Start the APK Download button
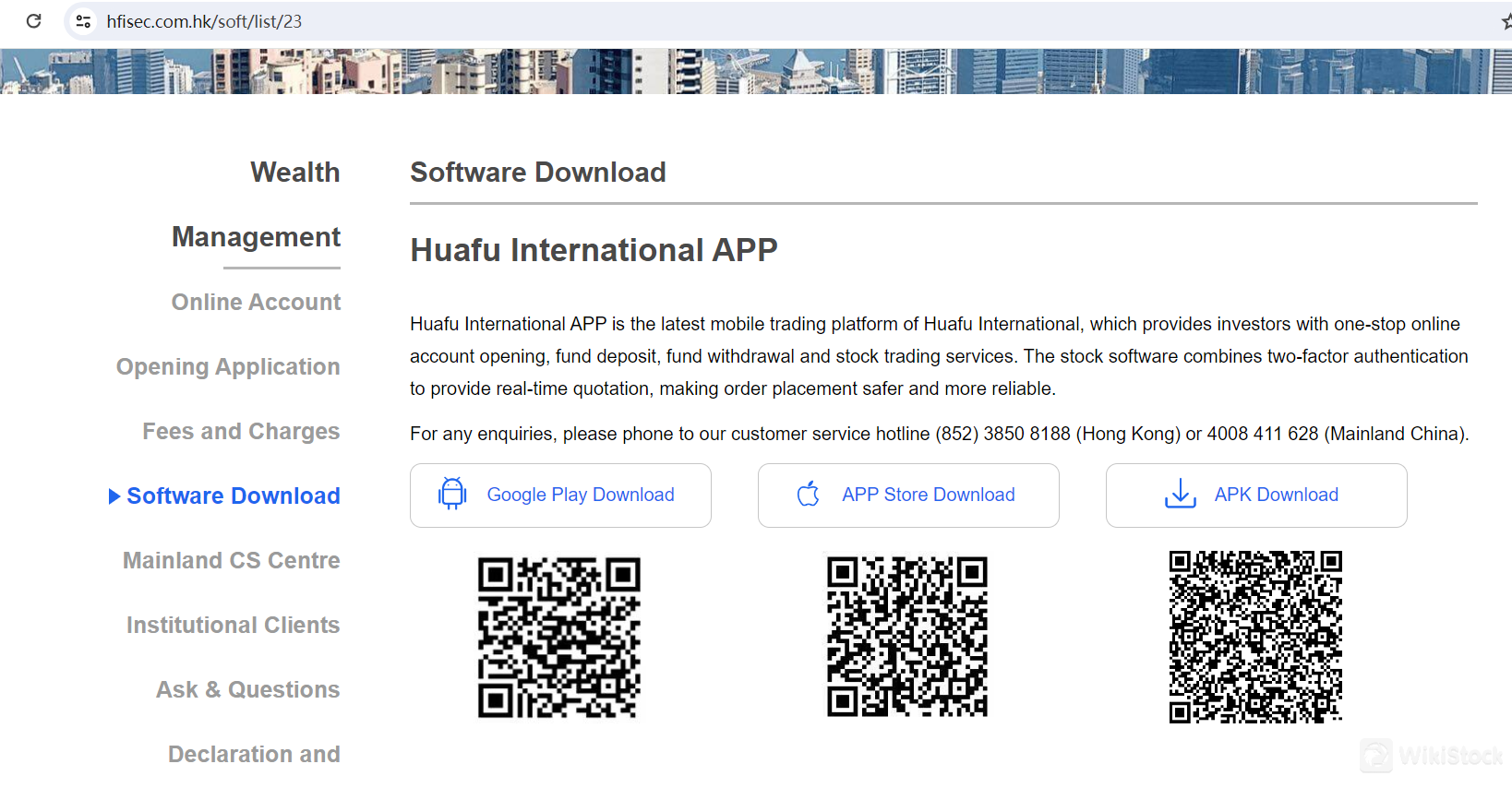 coord(1256,495)
